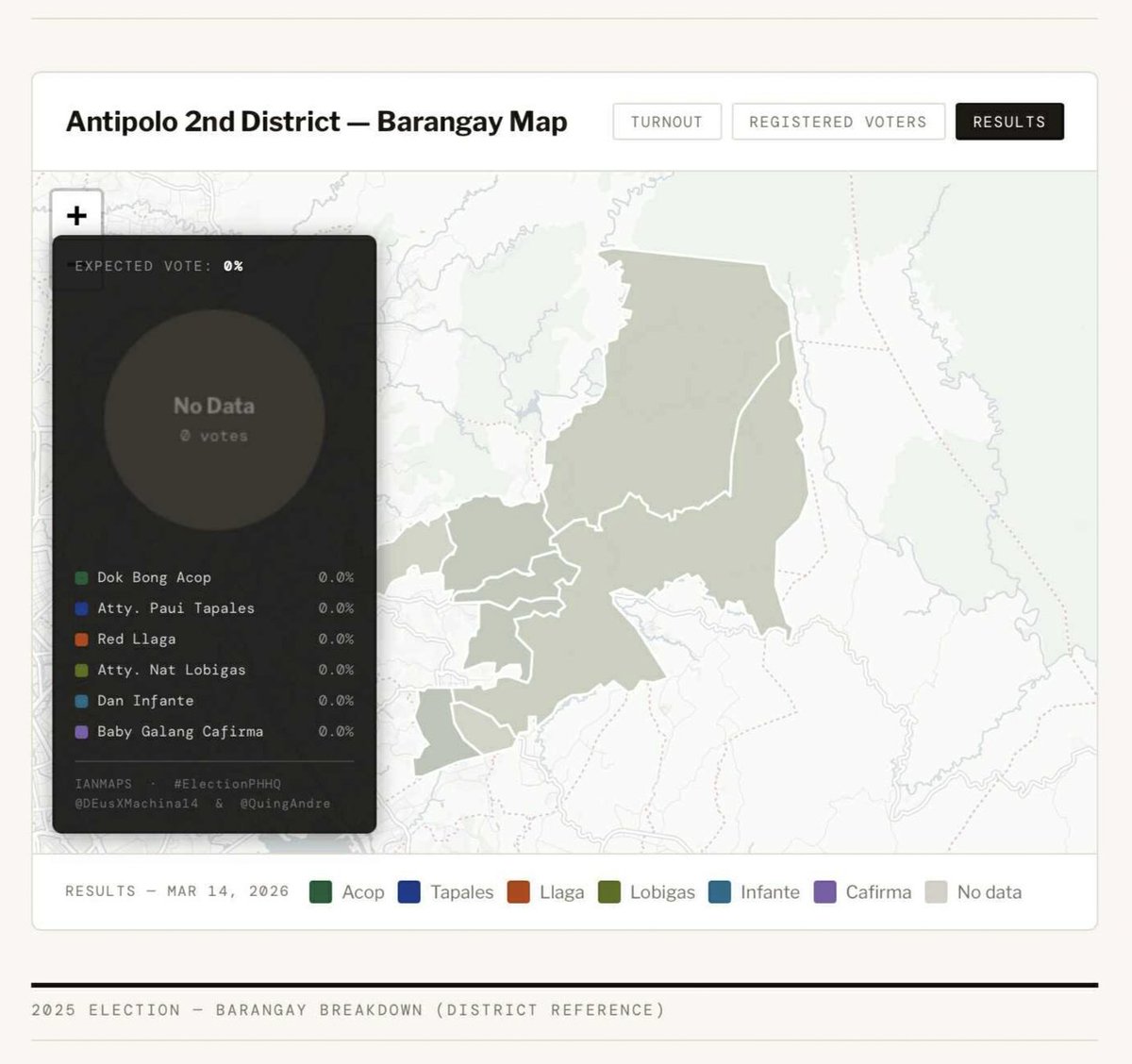Click the No Data vote circle chart
This screenshot has width=1132, height=1064.
214,420
